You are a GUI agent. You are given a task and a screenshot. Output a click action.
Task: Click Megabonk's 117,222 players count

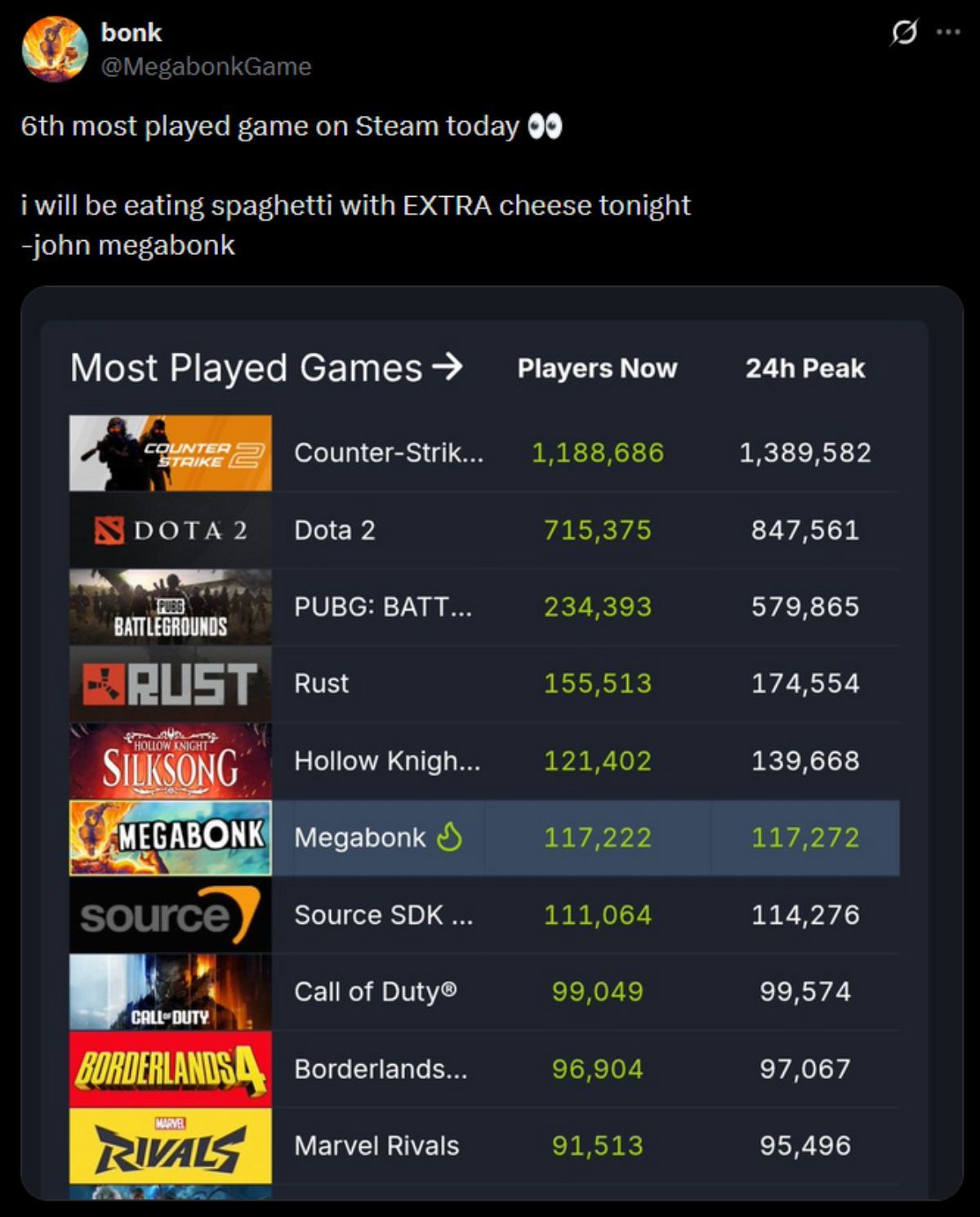pos(598,837)
